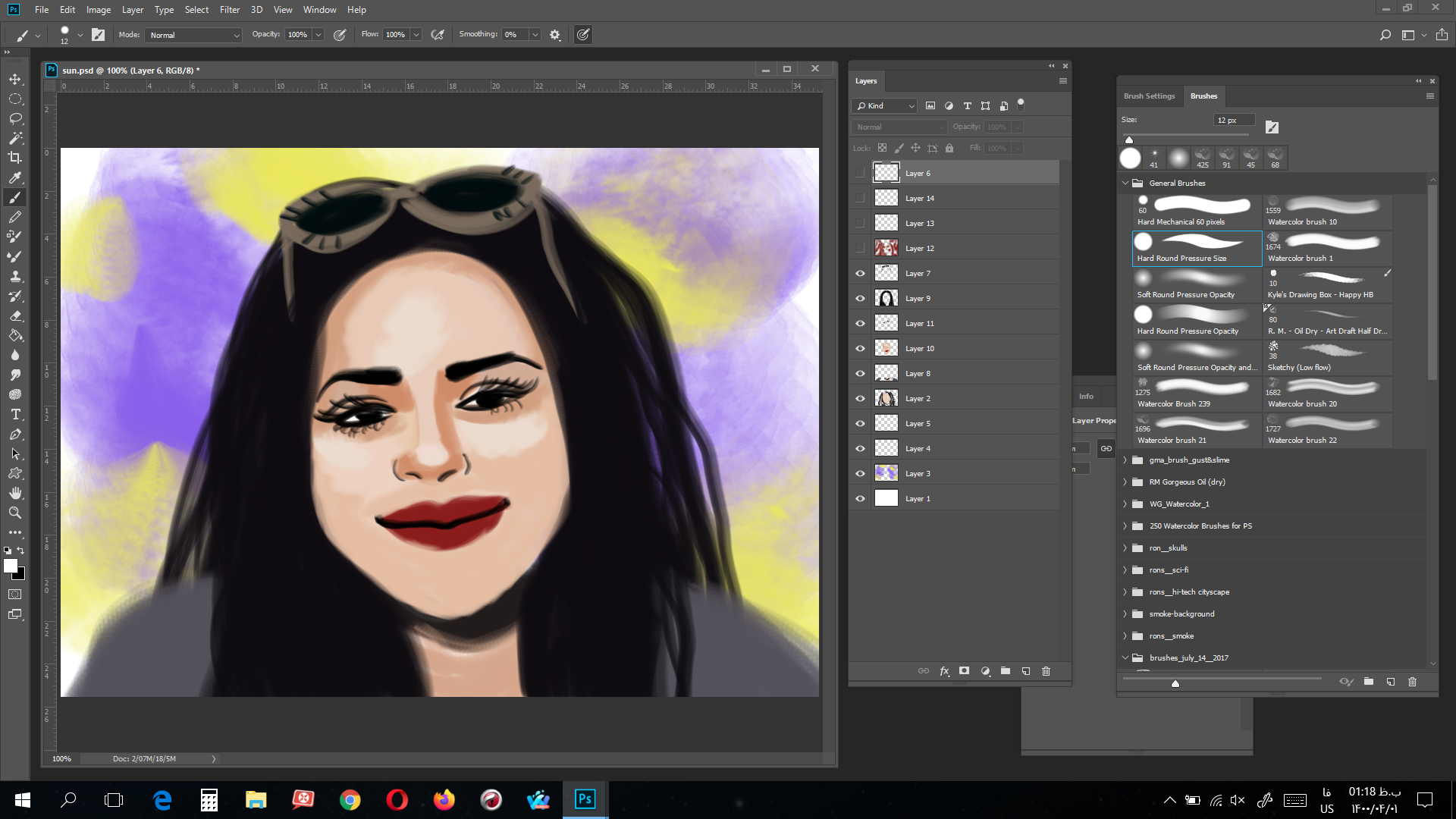Select the Horizontal Type tool
The image size is (1456, 819).
pos(15,414)
